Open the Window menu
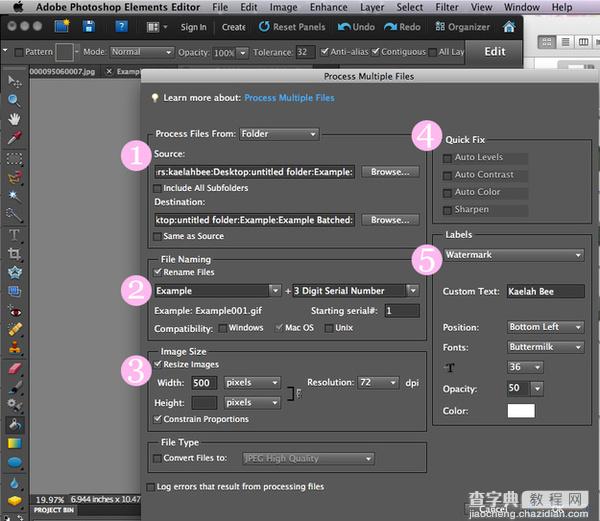The image size is (600, 521). (522, 7)
